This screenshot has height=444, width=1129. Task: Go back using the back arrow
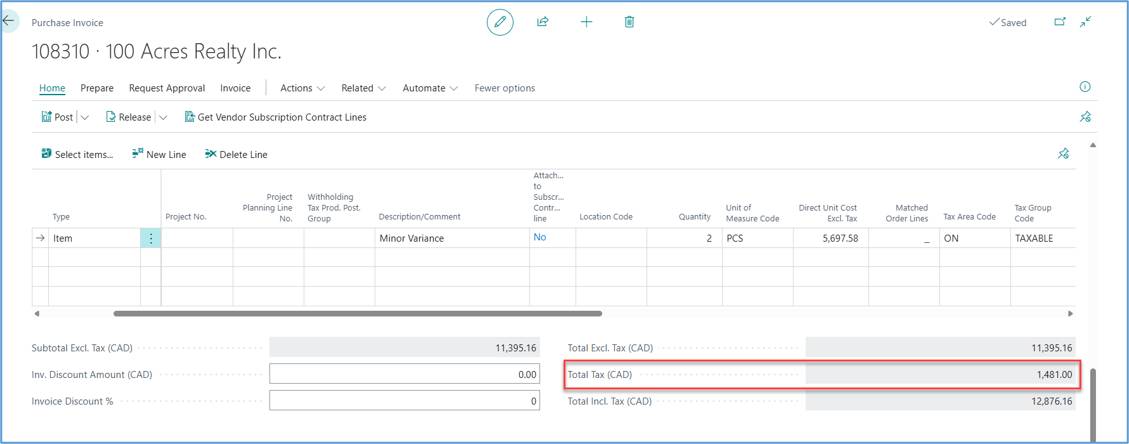coord(8,21)
